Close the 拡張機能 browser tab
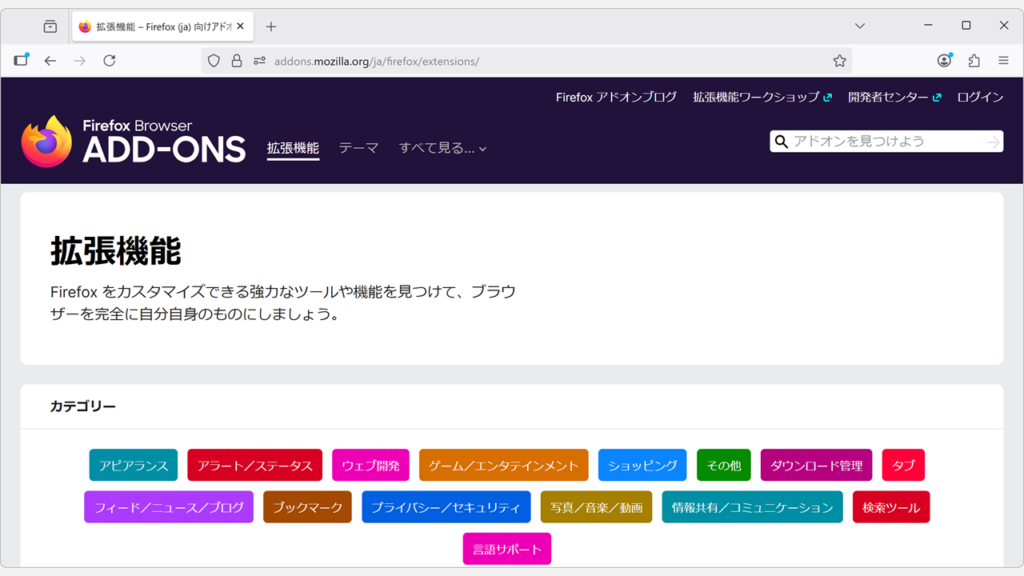Viewport: 1024px width, 576px height. tap(240, 26)
